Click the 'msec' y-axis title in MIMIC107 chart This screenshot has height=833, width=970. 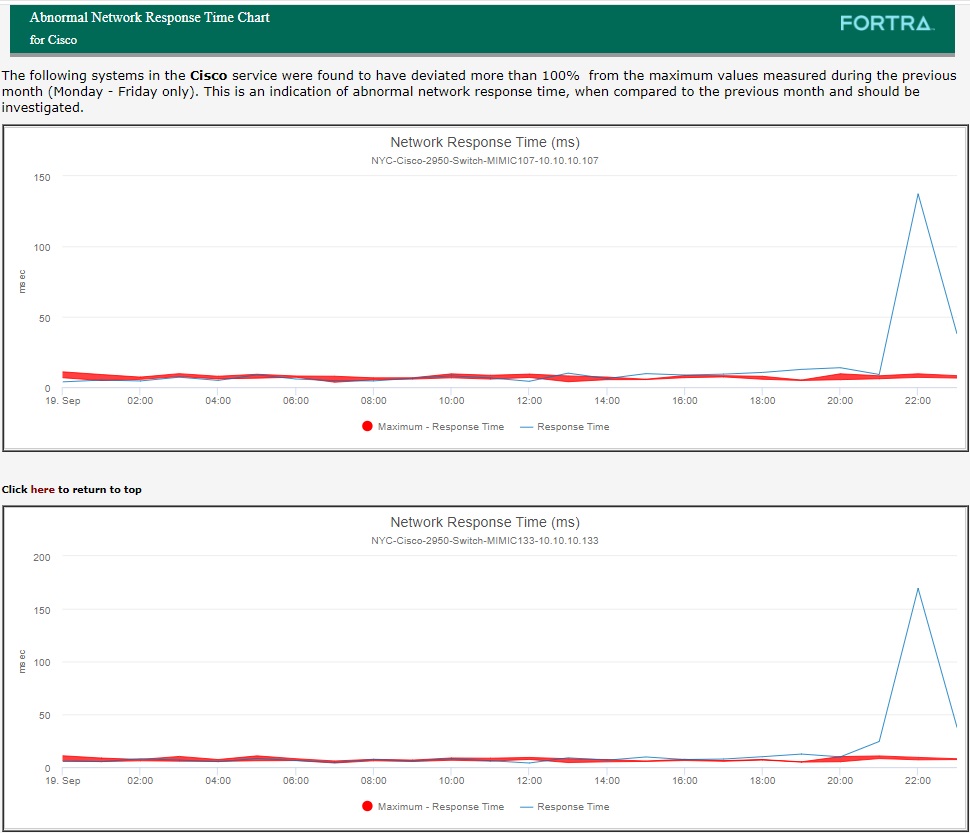click(22, 281)
